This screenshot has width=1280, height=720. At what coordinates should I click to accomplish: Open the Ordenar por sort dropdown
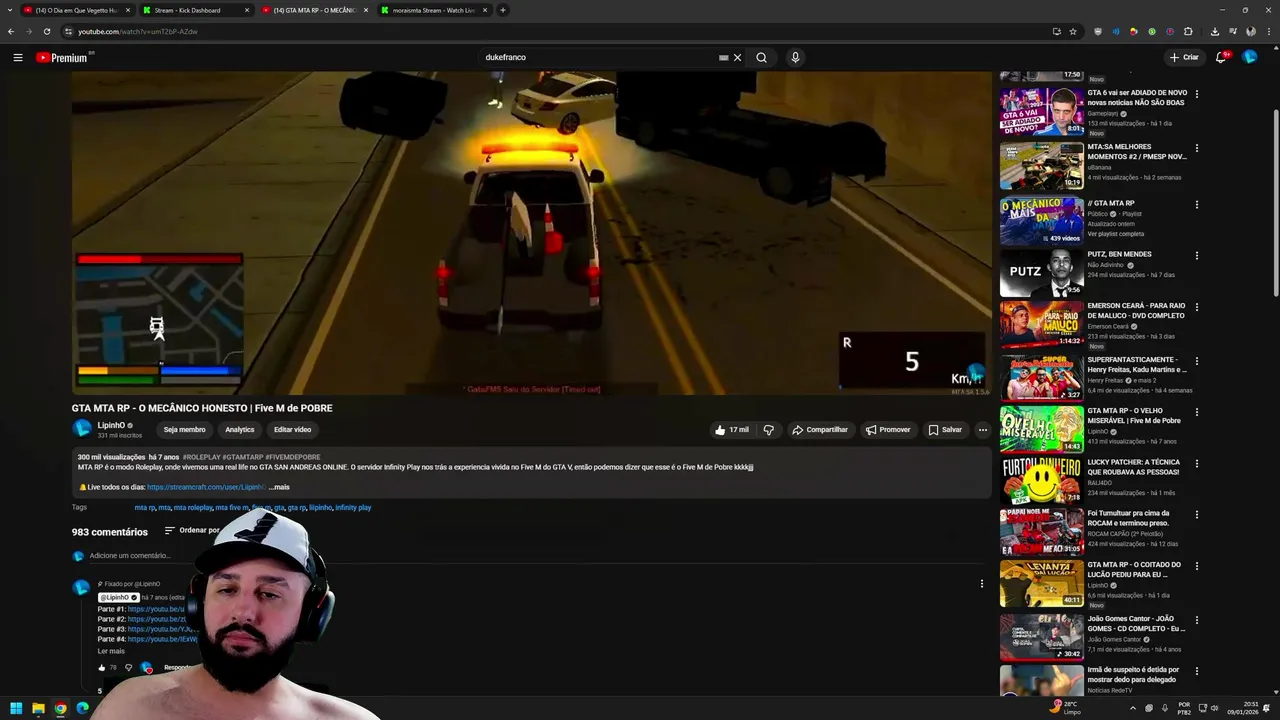point(193,531)
